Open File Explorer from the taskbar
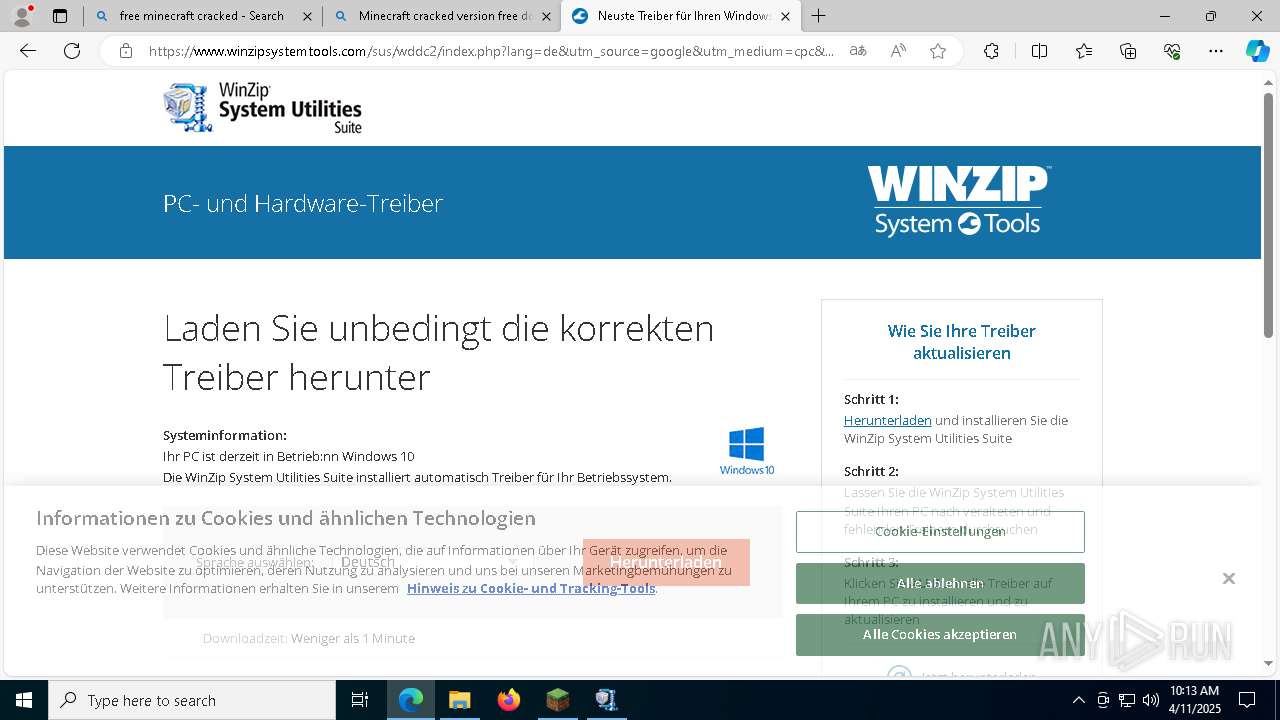This screenshot has width=1280, height=720. (x=459, y=700)
